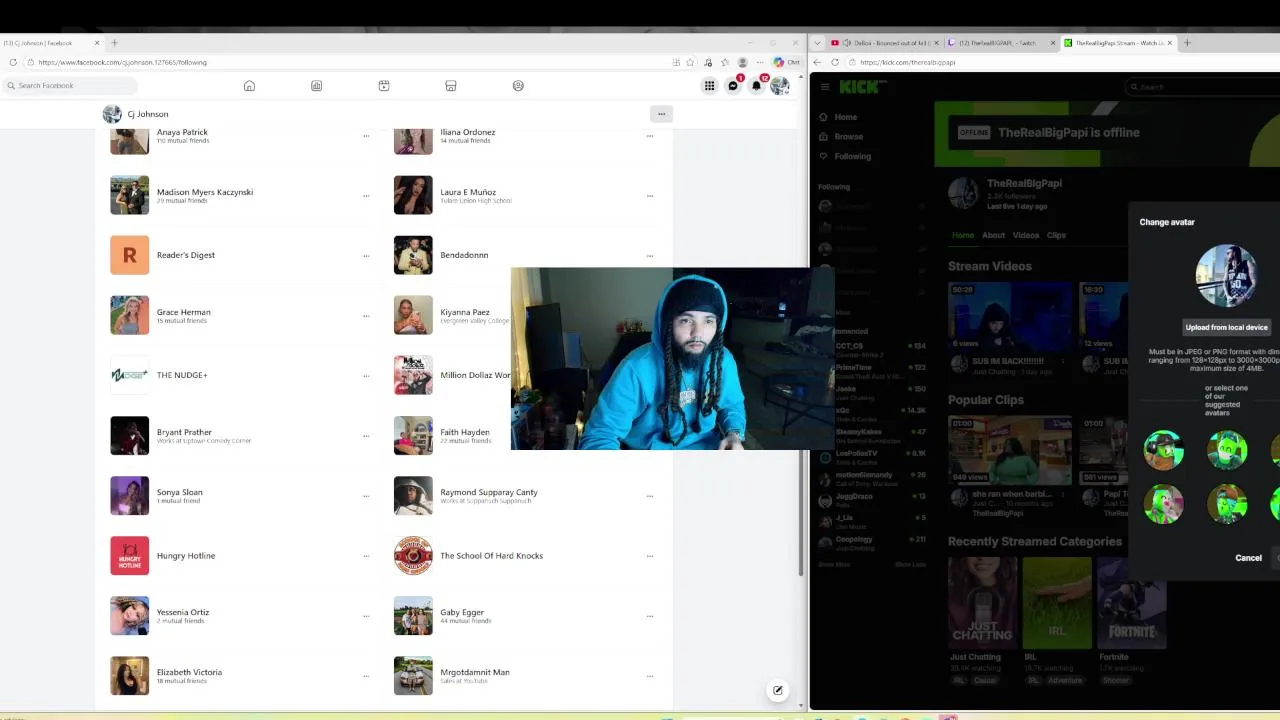Viewport: 1280px width, 720px height.
Task: Open Bendadonnn profile link
Action: [464, 255]
